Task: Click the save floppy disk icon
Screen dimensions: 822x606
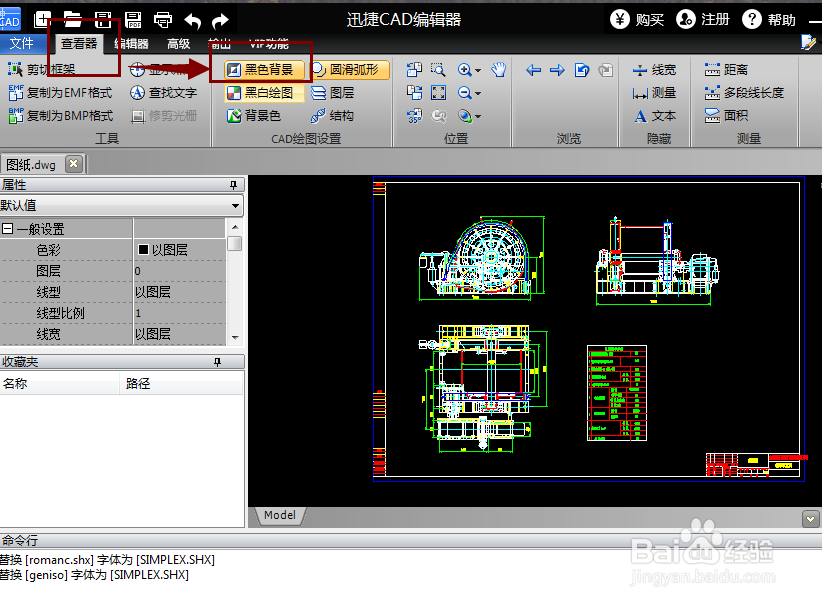Action: click(x=103, y=20)
